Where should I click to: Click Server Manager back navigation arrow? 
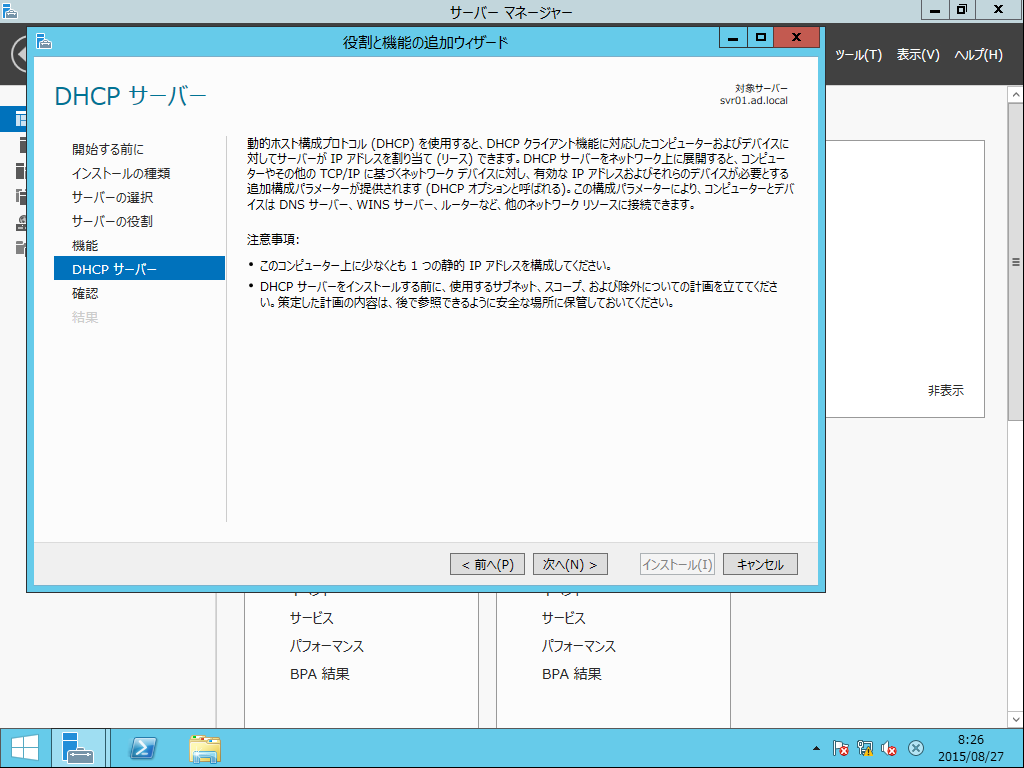pyautogui.click(x=20, y=54)
